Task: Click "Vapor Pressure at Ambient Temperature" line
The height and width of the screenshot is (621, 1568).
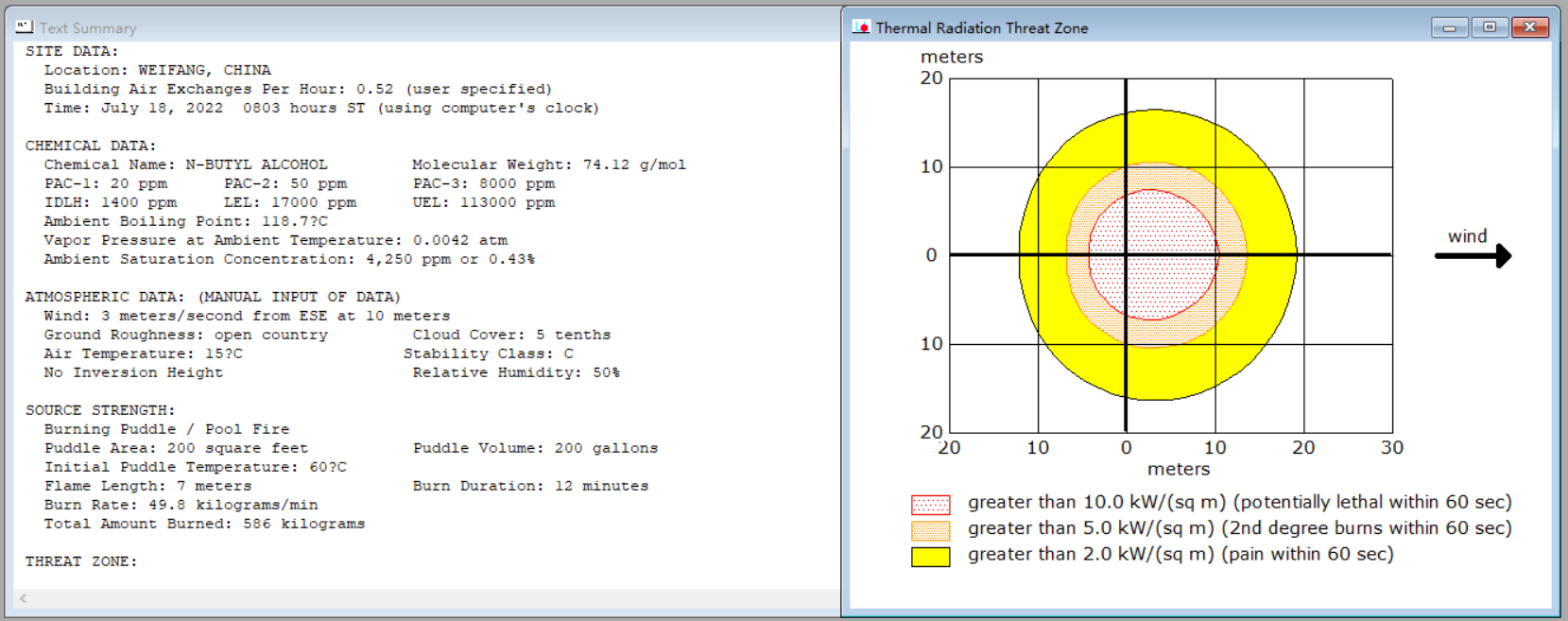Action: click(x=275, y=240)
